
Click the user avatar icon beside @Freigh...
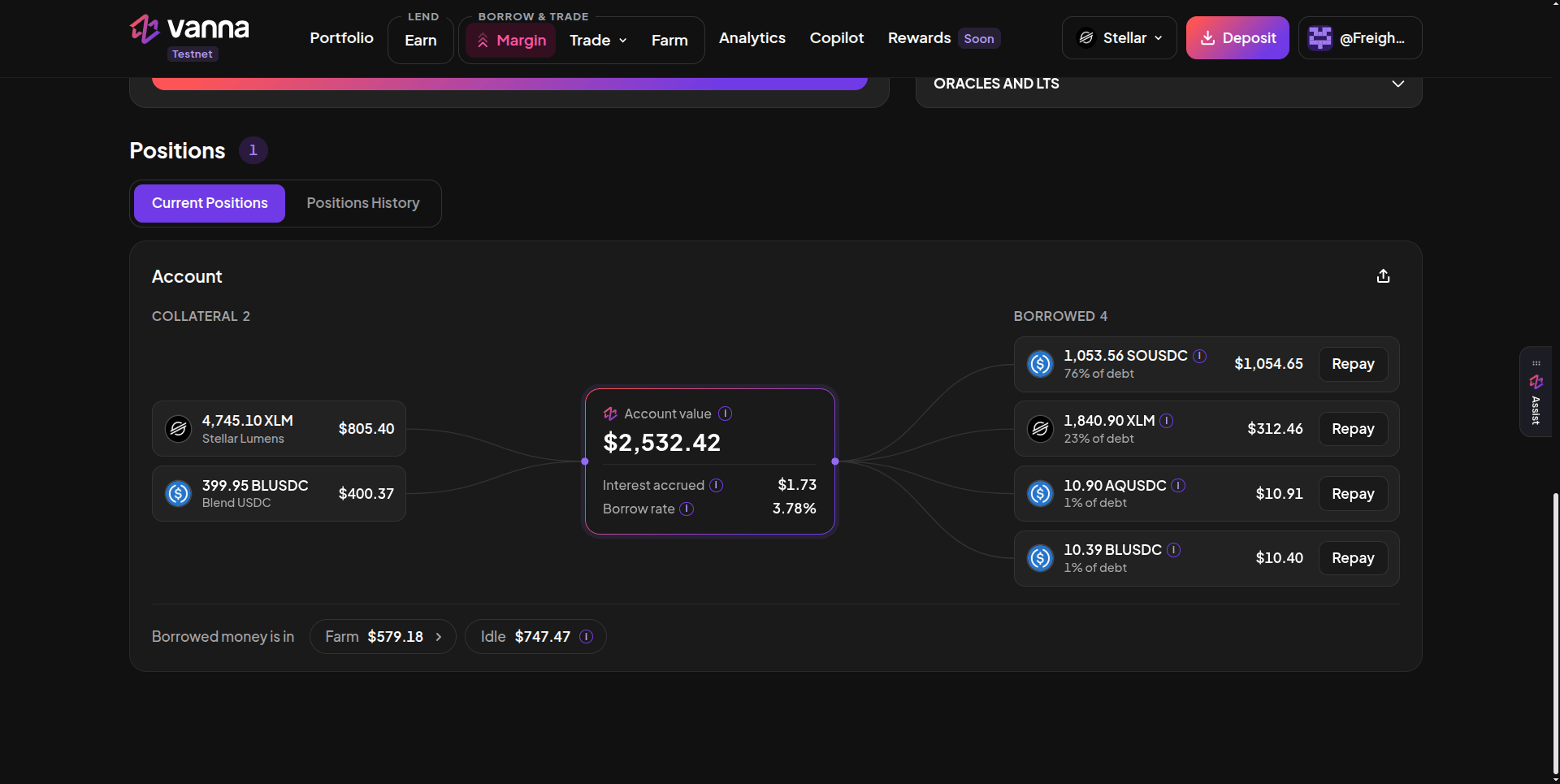(1320, 38)
